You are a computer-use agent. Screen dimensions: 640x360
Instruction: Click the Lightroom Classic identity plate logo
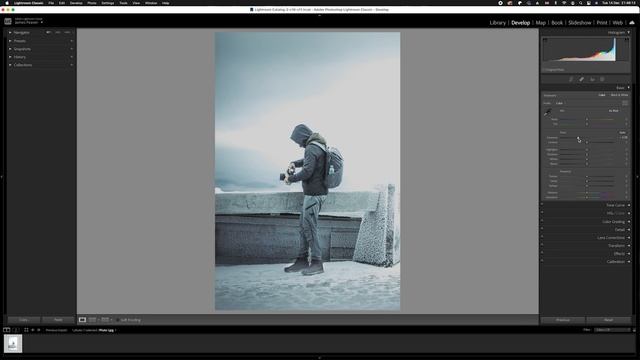pos(8,21)
